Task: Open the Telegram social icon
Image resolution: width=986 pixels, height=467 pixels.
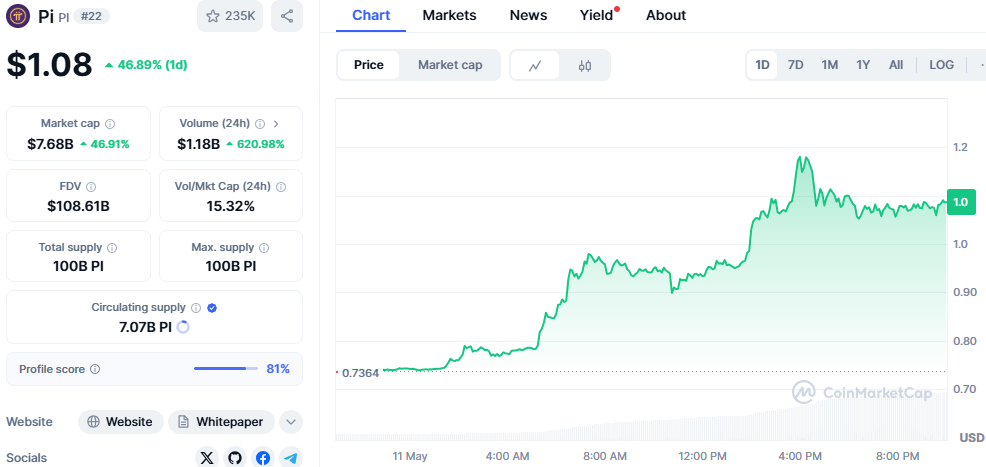Action: (x=291, y=457)
